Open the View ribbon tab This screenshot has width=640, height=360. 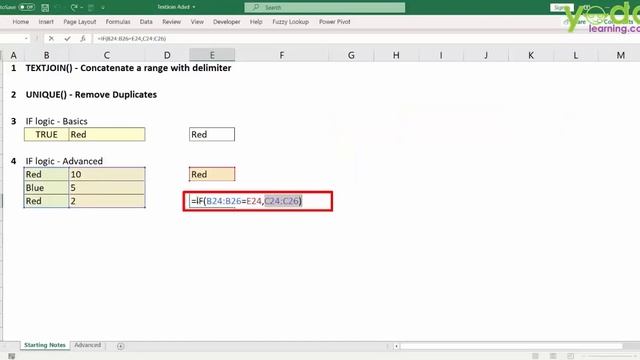[197, 22]
